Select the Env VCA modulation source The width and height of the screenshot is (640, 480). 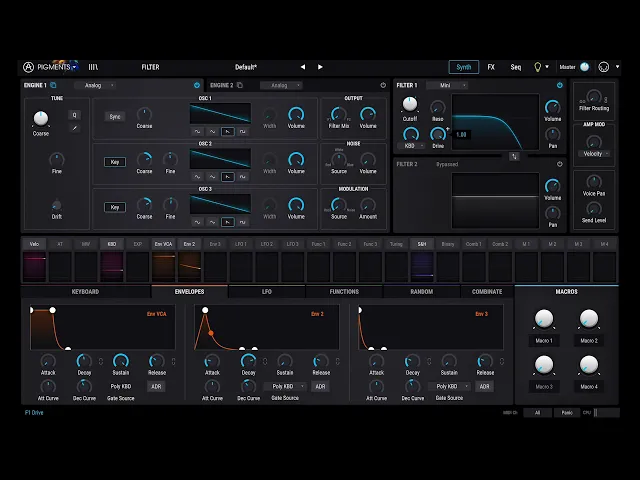pyautogui.click(x=163, y=244)
